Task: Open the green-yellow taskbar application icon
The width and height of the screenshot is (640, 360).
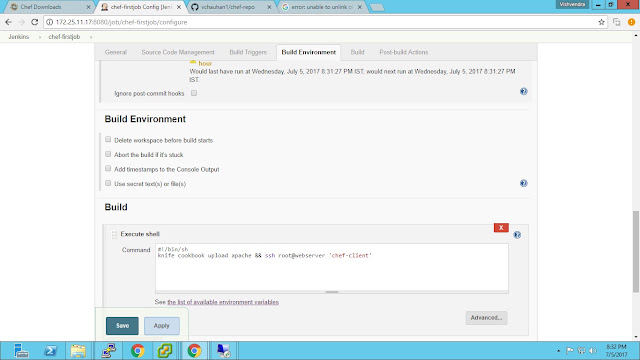Action: coord(165,351)
